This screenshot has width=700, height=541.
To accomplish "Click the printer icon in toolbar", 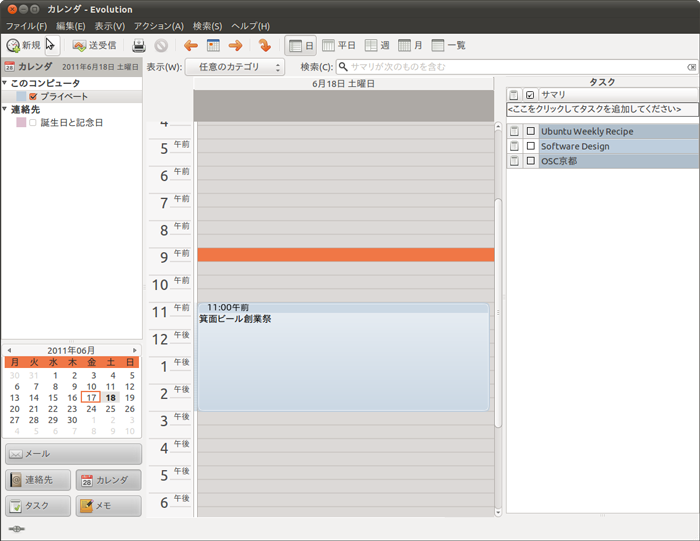I will pos(139,45).
